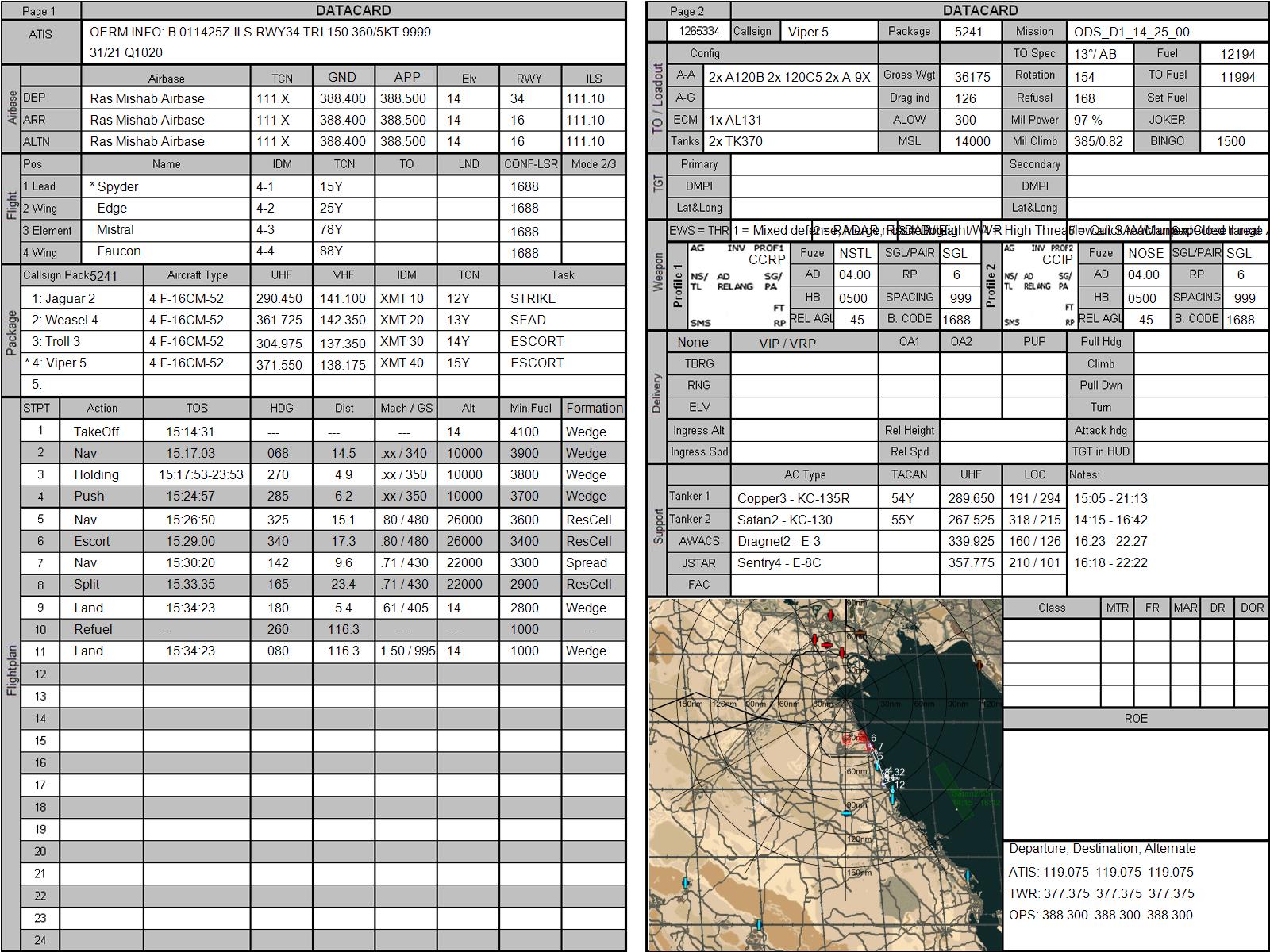Click the cyan airbase marker on the southeast coastline

click(968, 875)
